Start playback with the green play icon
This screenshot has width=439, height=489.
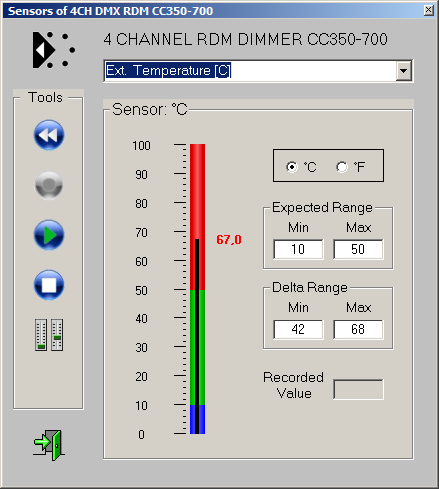click(x=49, y=235)
